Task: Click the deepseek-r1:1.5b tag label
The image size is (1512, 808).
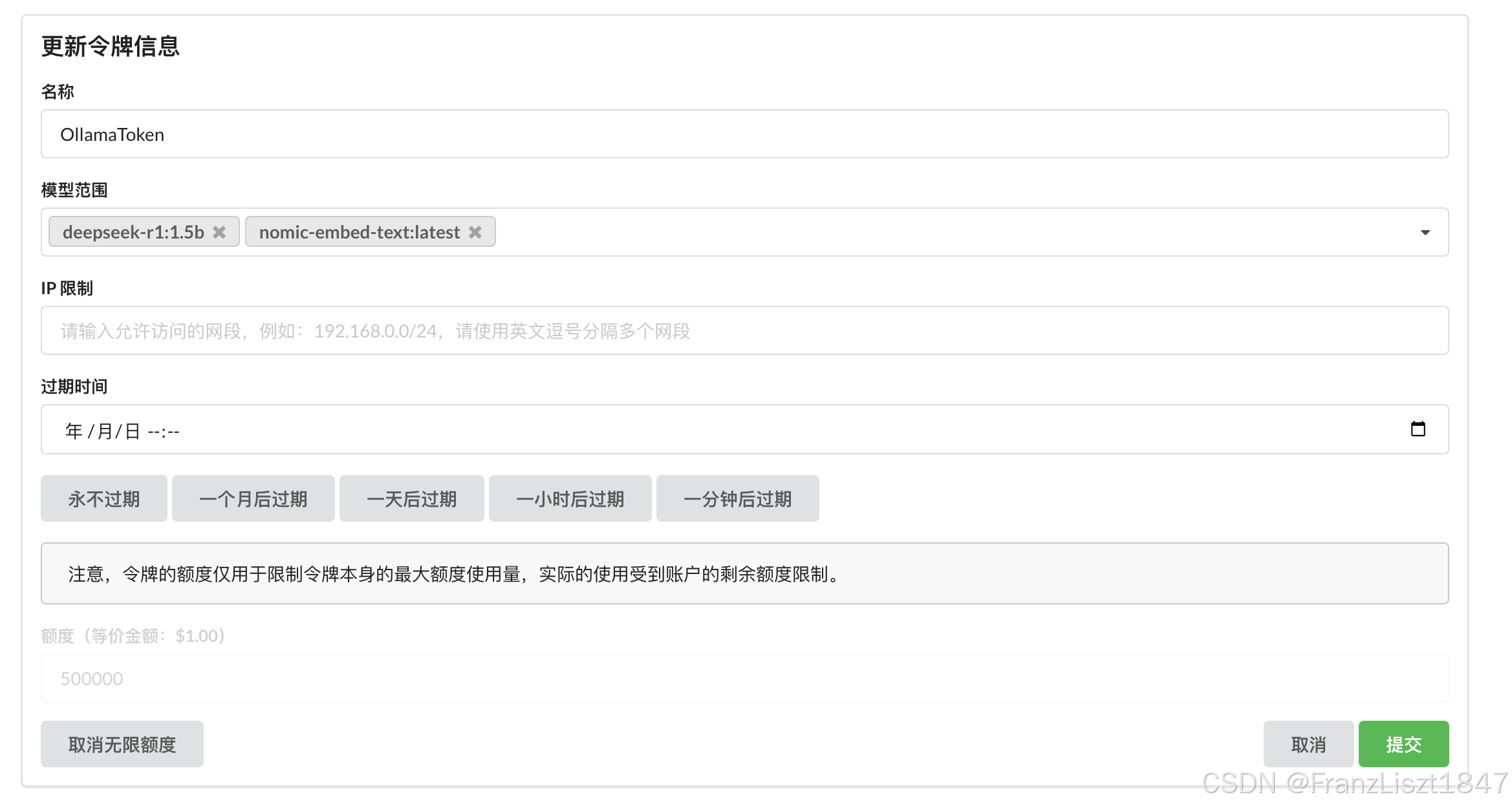Action: point(133,232)
